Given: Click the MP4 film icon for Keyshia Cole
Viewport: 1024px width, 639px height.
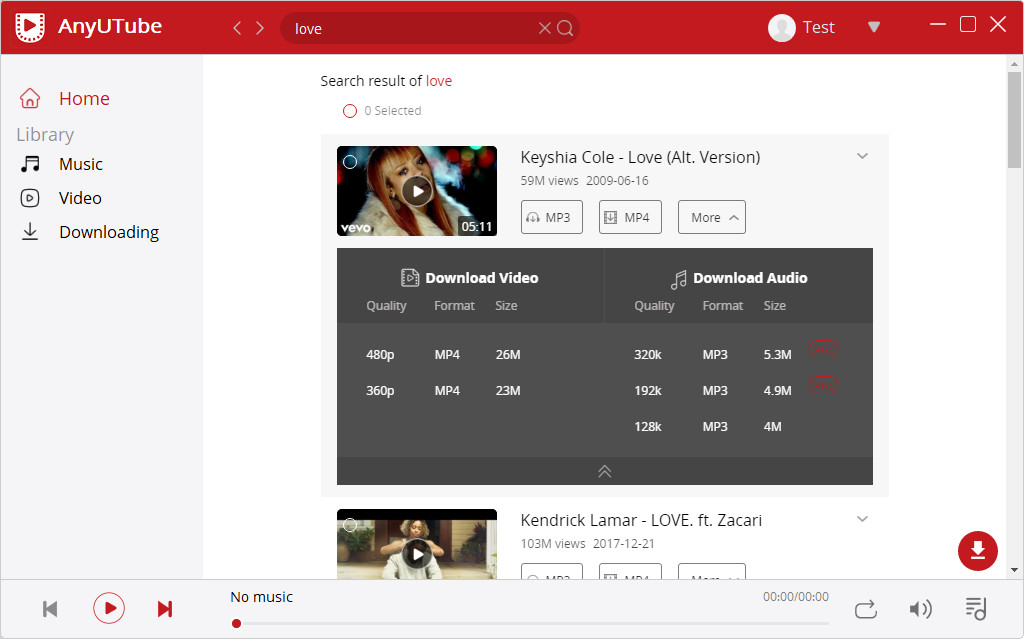Looking at the screenshot, I should 611,218.
